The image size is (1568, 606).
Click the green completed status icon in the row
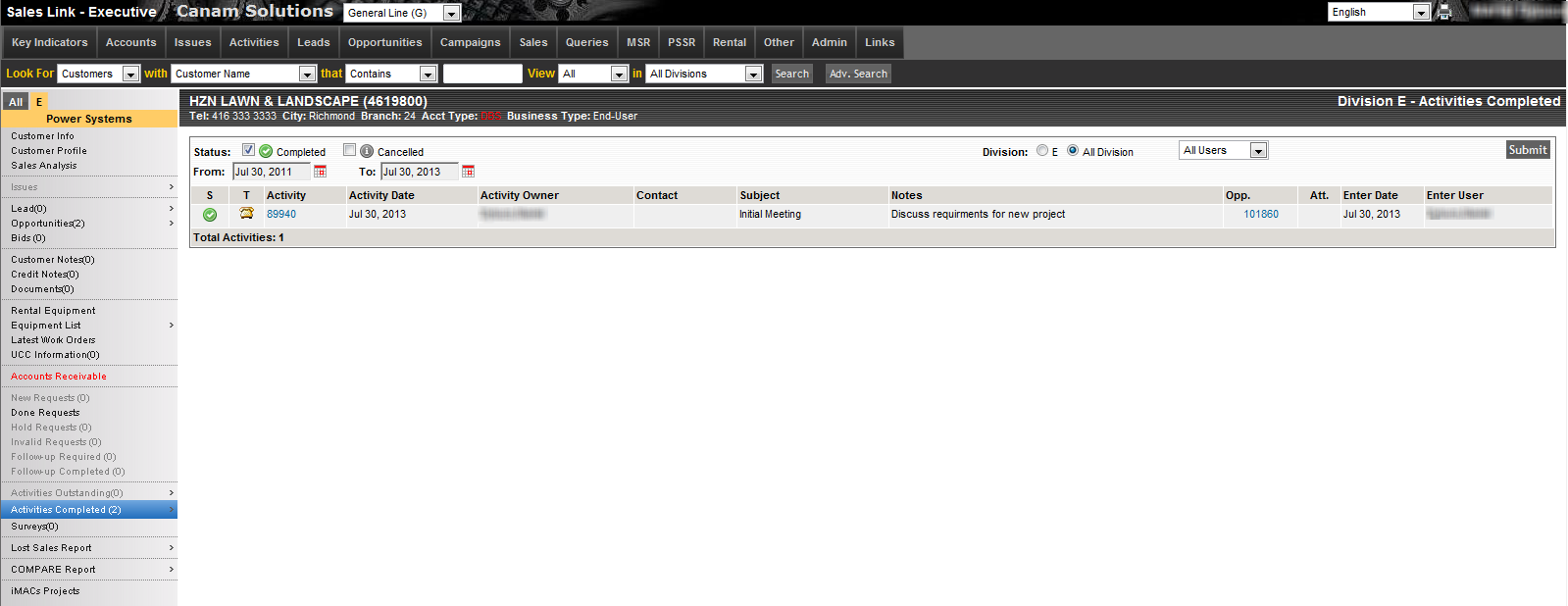[x=210, y=215]
